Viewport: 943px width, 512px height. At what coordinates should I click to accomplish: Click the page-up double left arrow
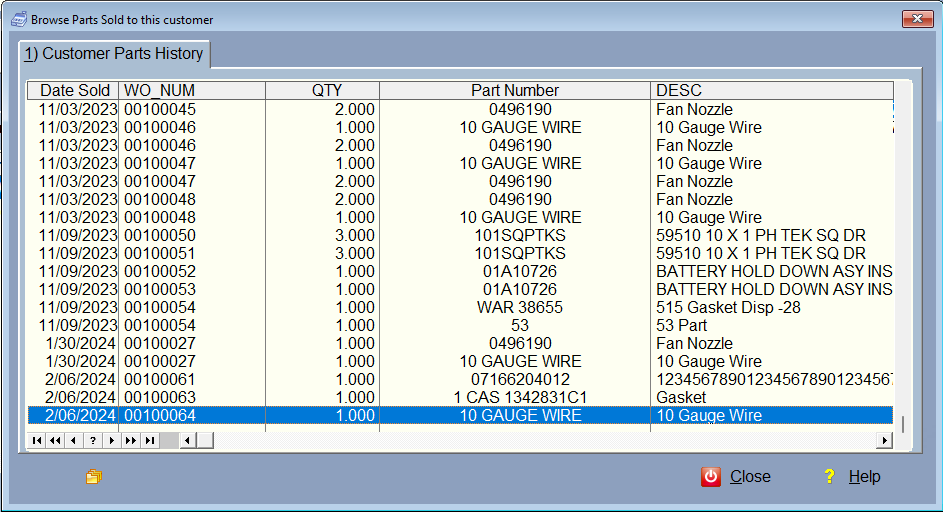pos(56,440)
